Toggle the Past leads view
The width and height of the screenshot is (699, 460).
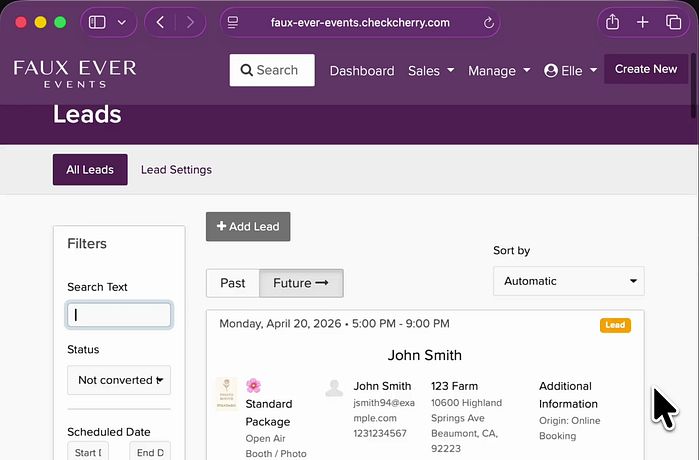232,283
